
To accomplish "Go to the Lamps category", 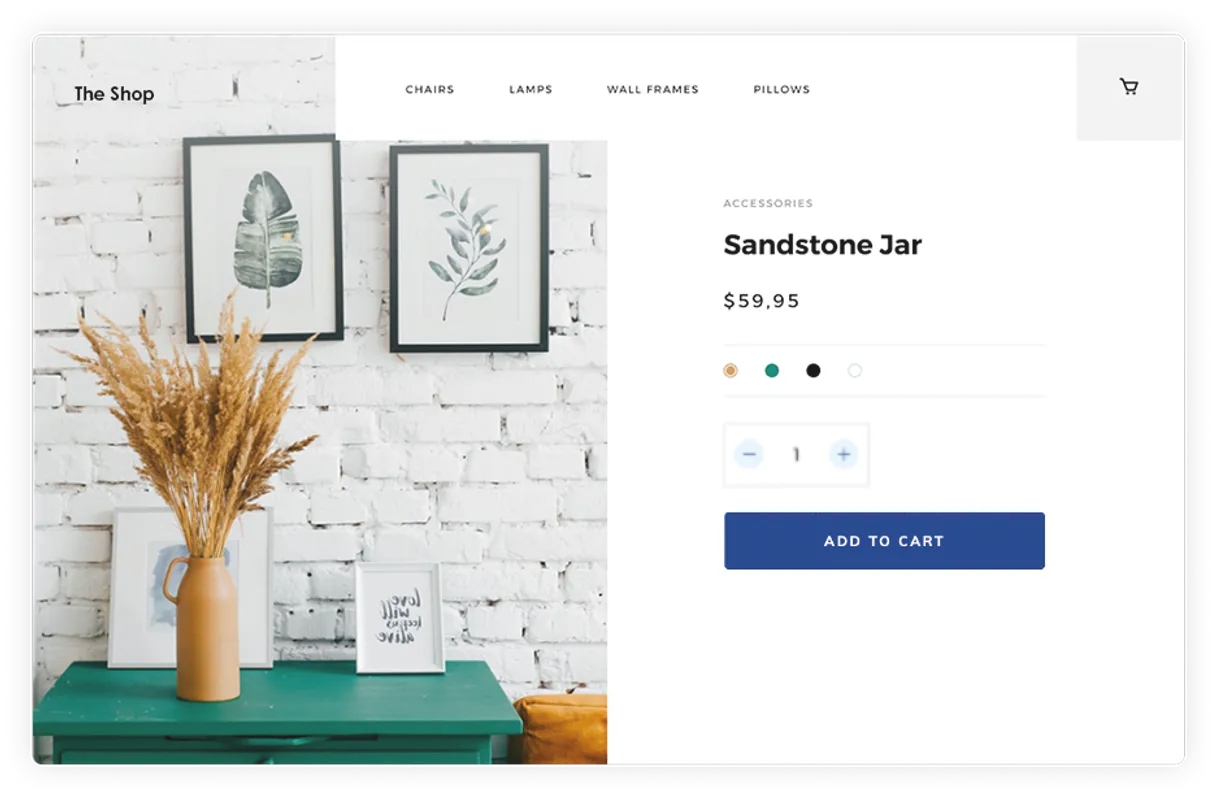I will coord(531,89).
